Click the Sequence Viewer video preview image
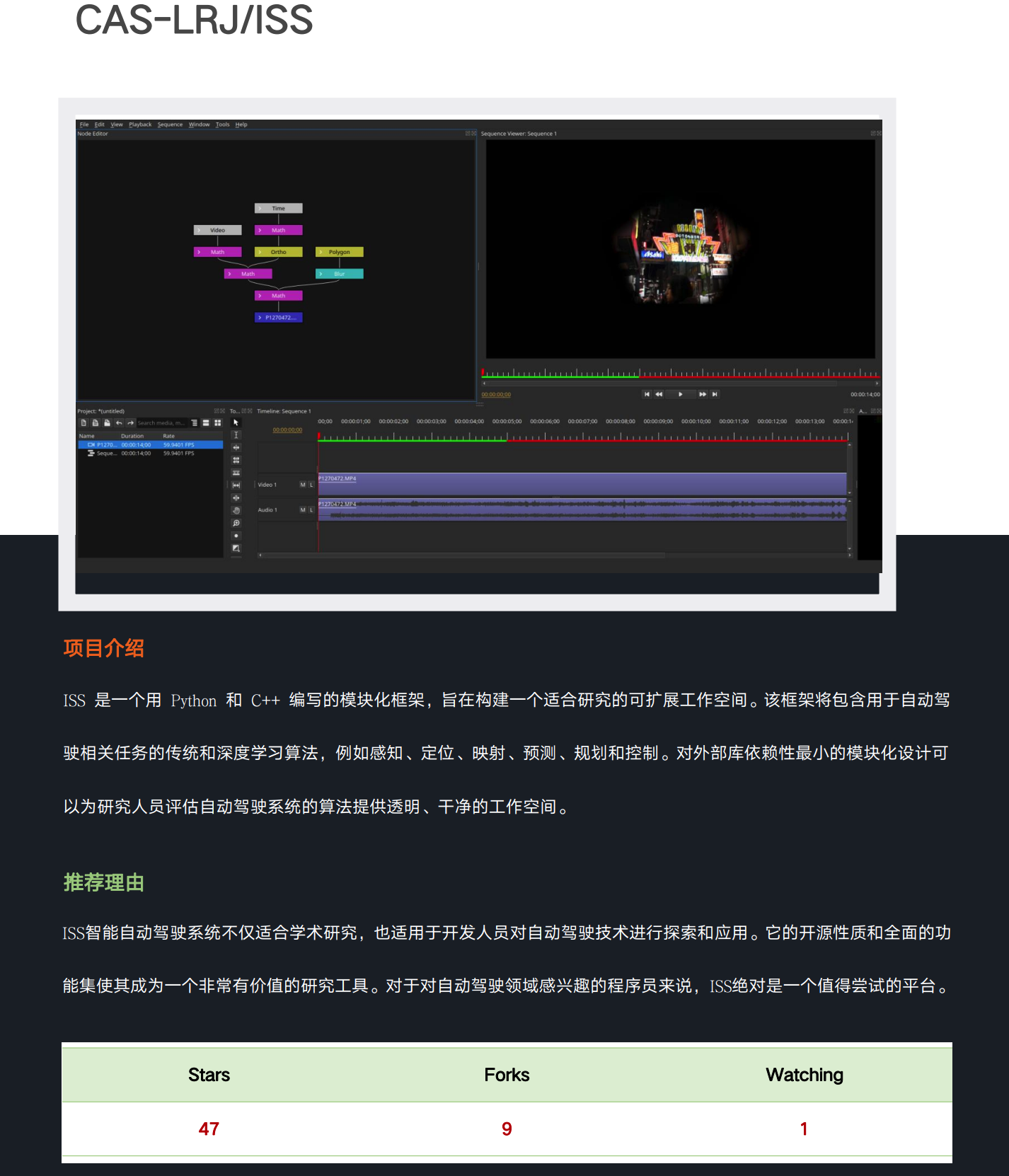 point(681,249)
